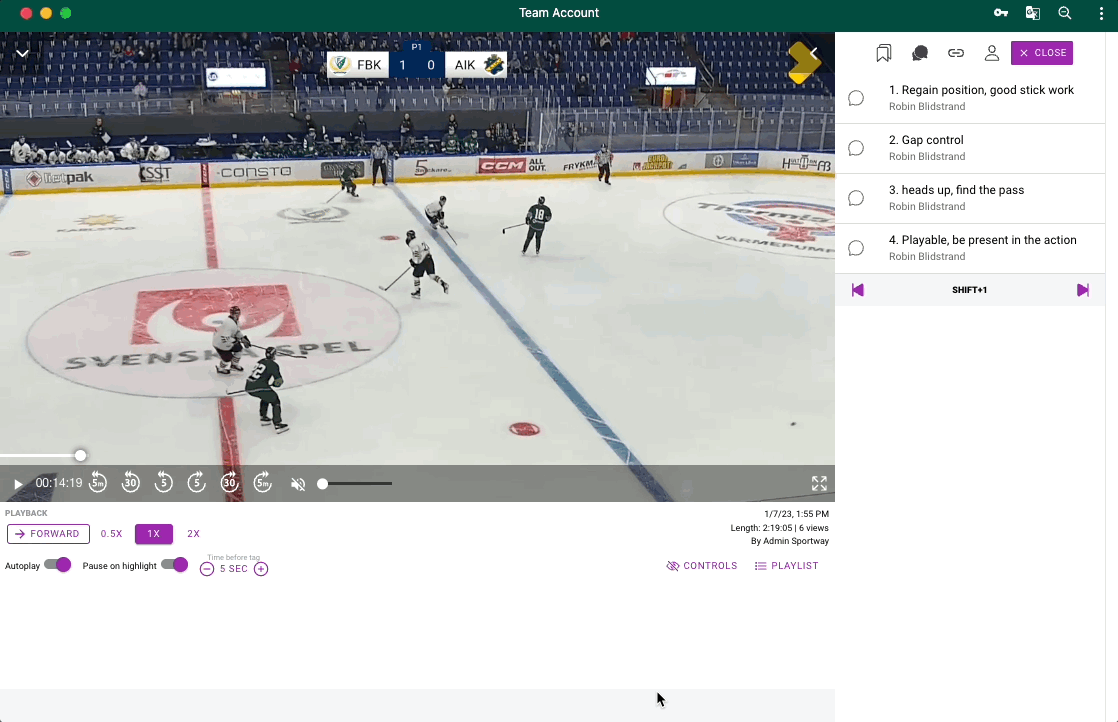Collapse video with top-left chevron
The height and width of the screenshot is (722, 1118).
tap(22, 53)
